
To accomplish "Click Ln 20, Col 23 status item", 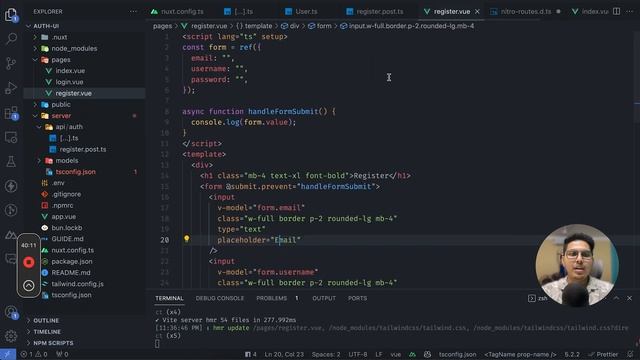I will coord(284,354).
